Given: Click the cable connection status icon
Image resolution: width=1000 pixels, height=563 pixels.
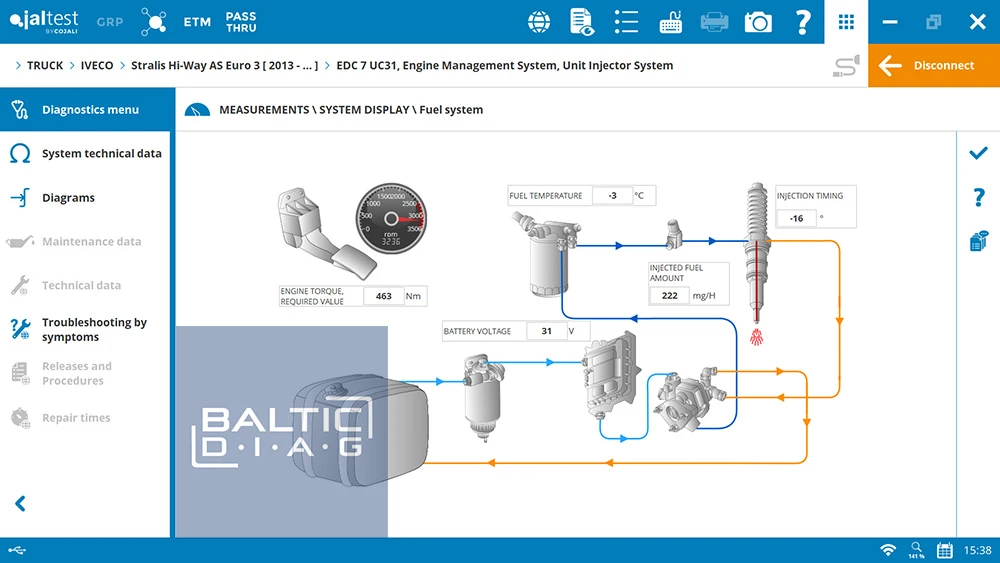Looking at the screenshot, I should click(846, 66).
